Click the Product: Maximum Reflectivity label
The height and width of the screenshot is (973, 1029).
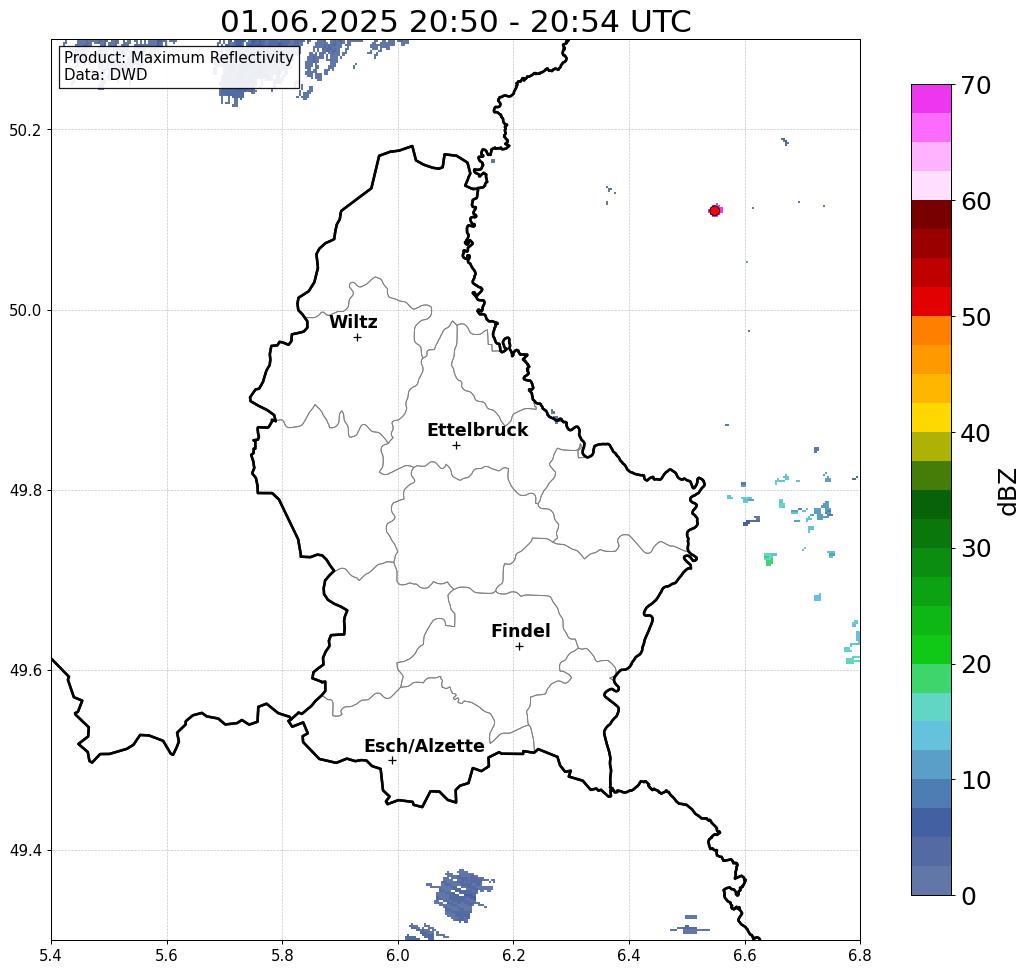pos(178,58)
